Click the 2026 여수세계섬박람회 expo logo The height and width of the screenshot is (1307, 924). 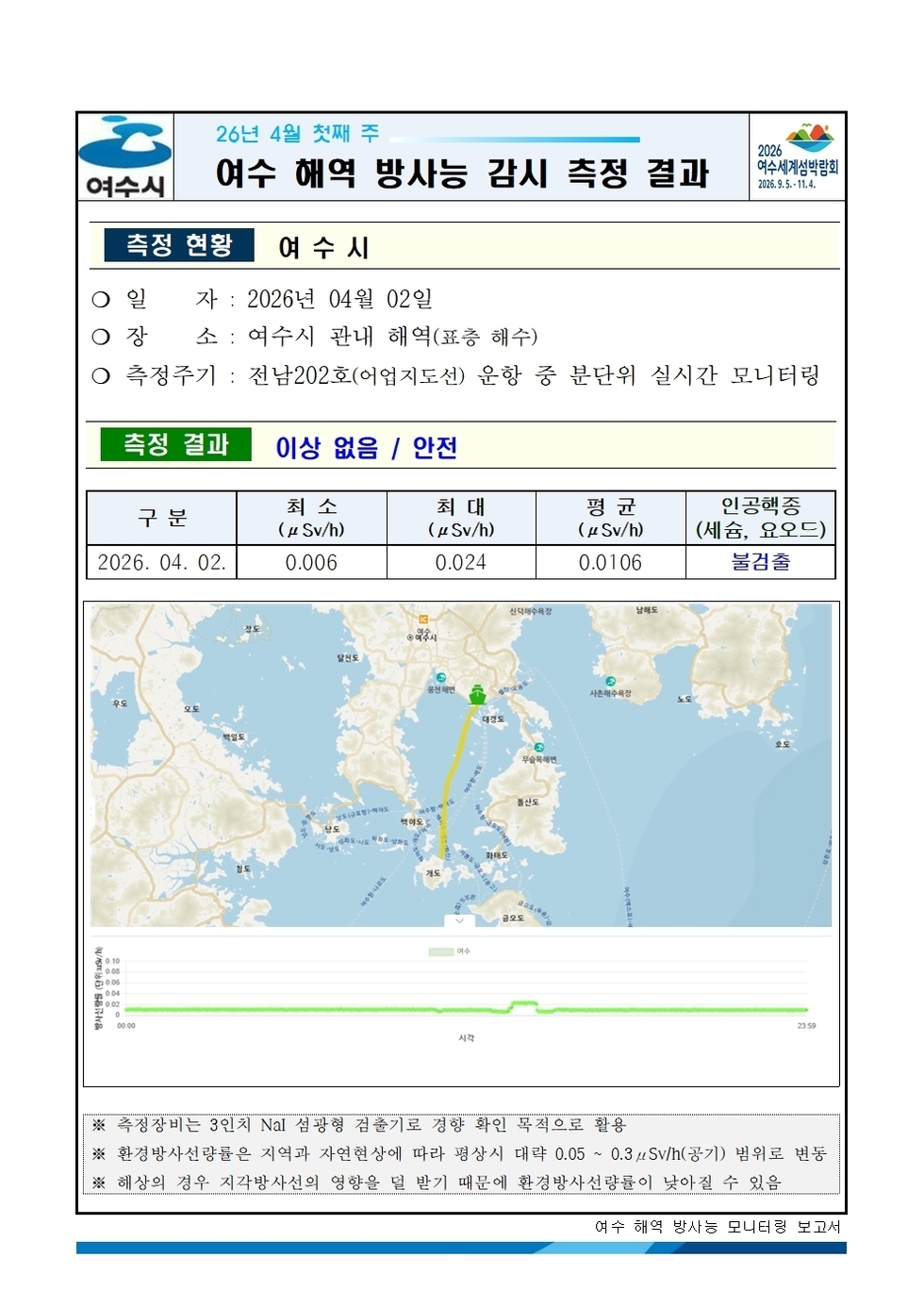pos(797,157)
